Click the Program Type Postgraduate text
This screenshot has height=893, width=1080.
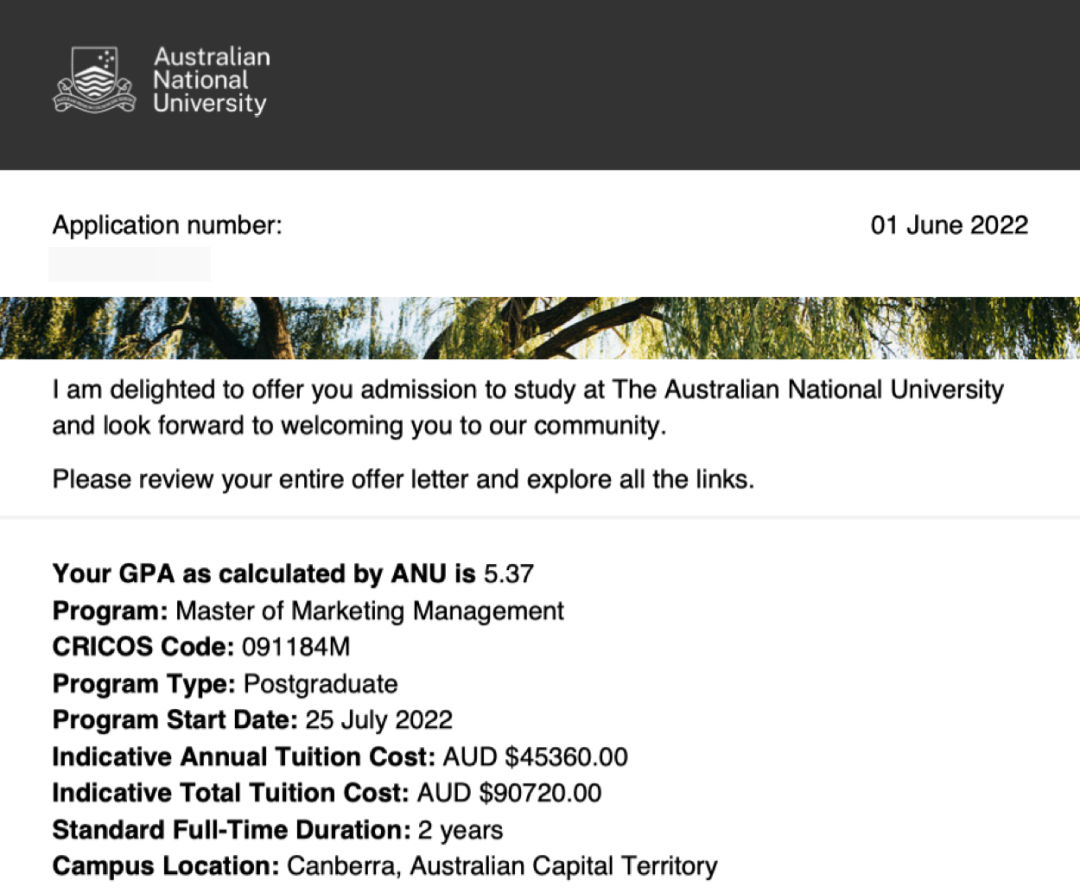click(x=320, y=684)
